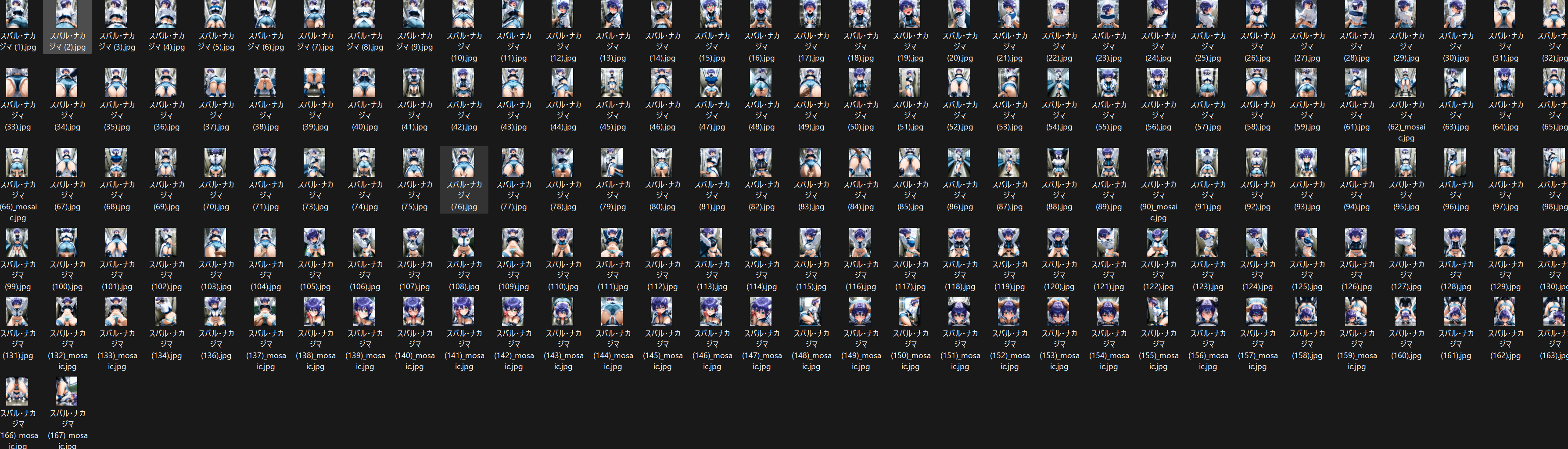Select the file icon for (108).jpg
Image resolution: width=1568 pixels, height=449 pixels.
tap(463, 242)
